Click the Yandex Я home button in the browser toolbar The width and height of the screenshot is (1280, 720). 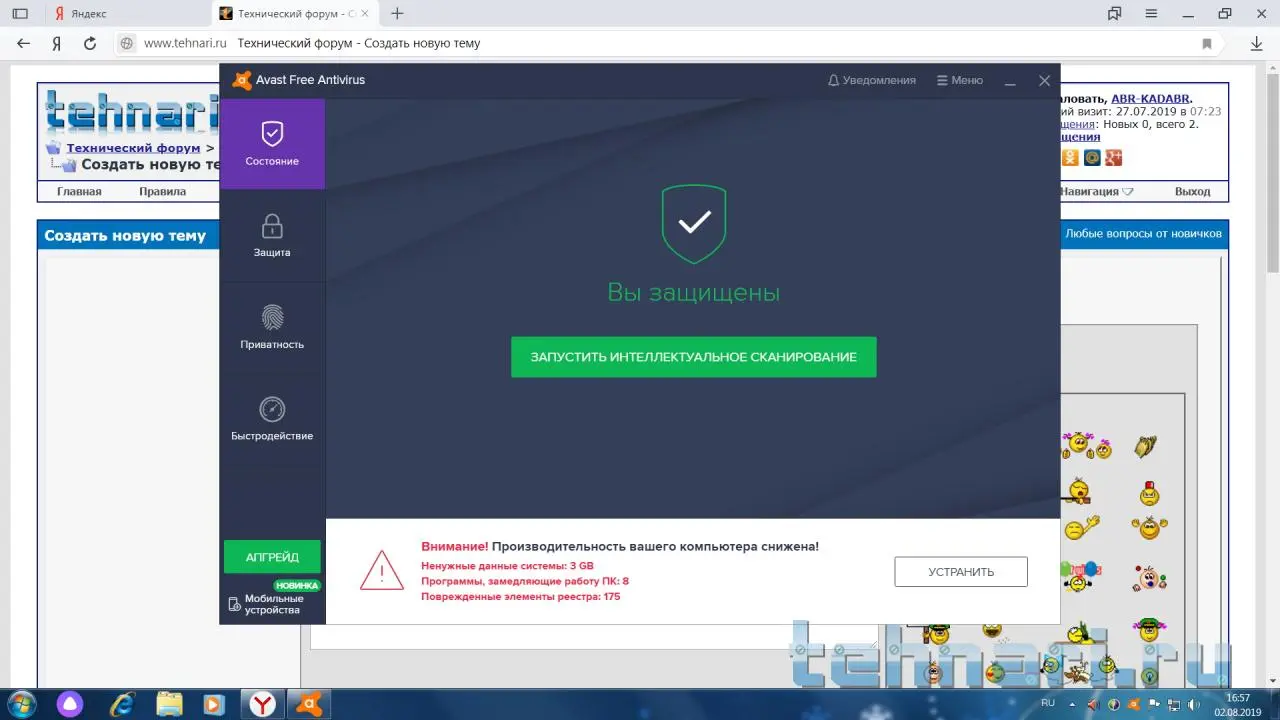(x=57, y=43)
